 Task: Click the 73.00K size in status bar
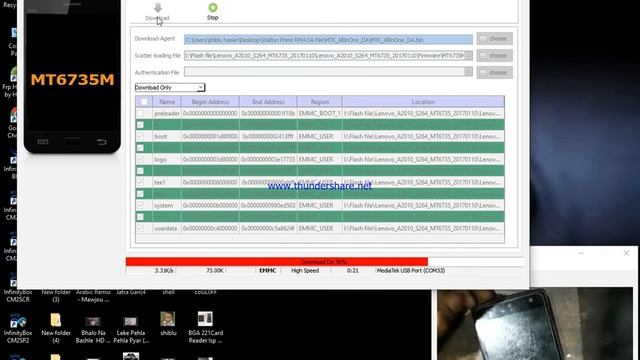[x=215, y=270]
